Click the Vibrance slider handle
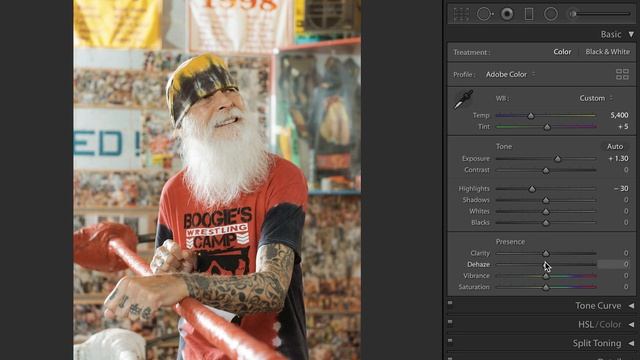Viewport: 640px width, 360px height. (546, 276)
